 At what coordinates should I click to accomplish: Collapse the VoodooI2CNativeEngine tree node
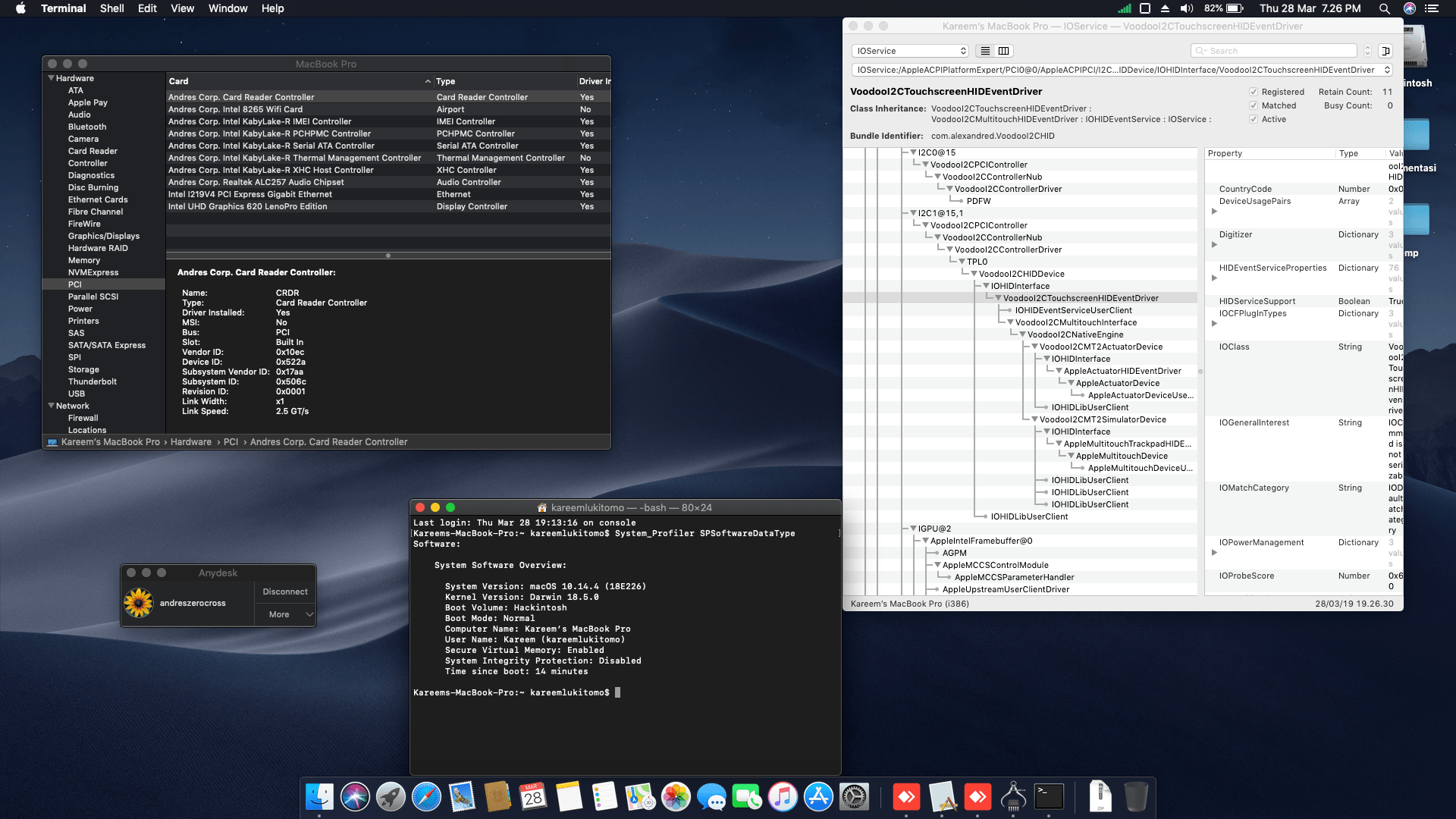1022,334
